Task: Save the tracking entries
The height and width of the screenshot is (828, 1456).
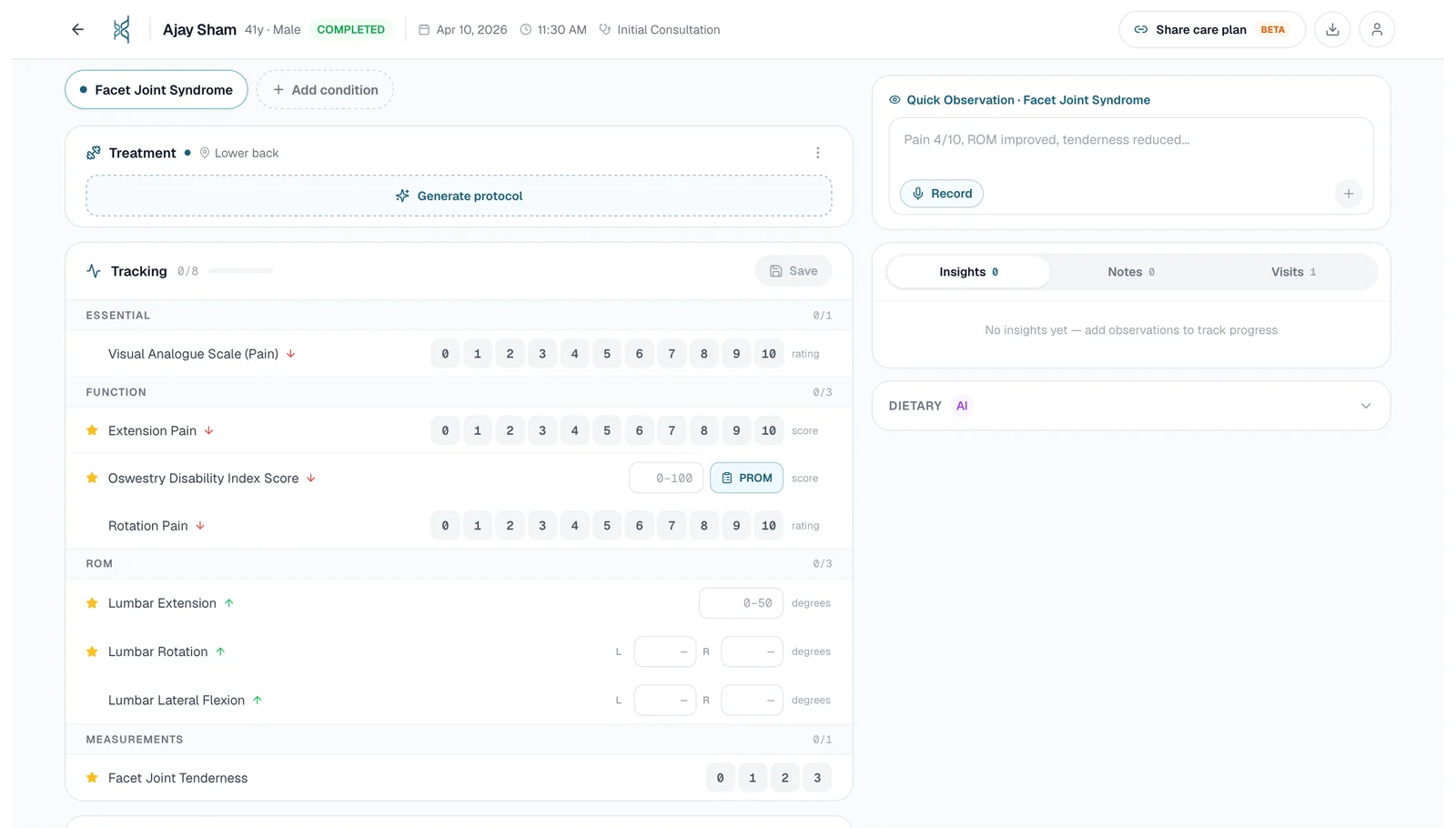Action: pos(794,271)
